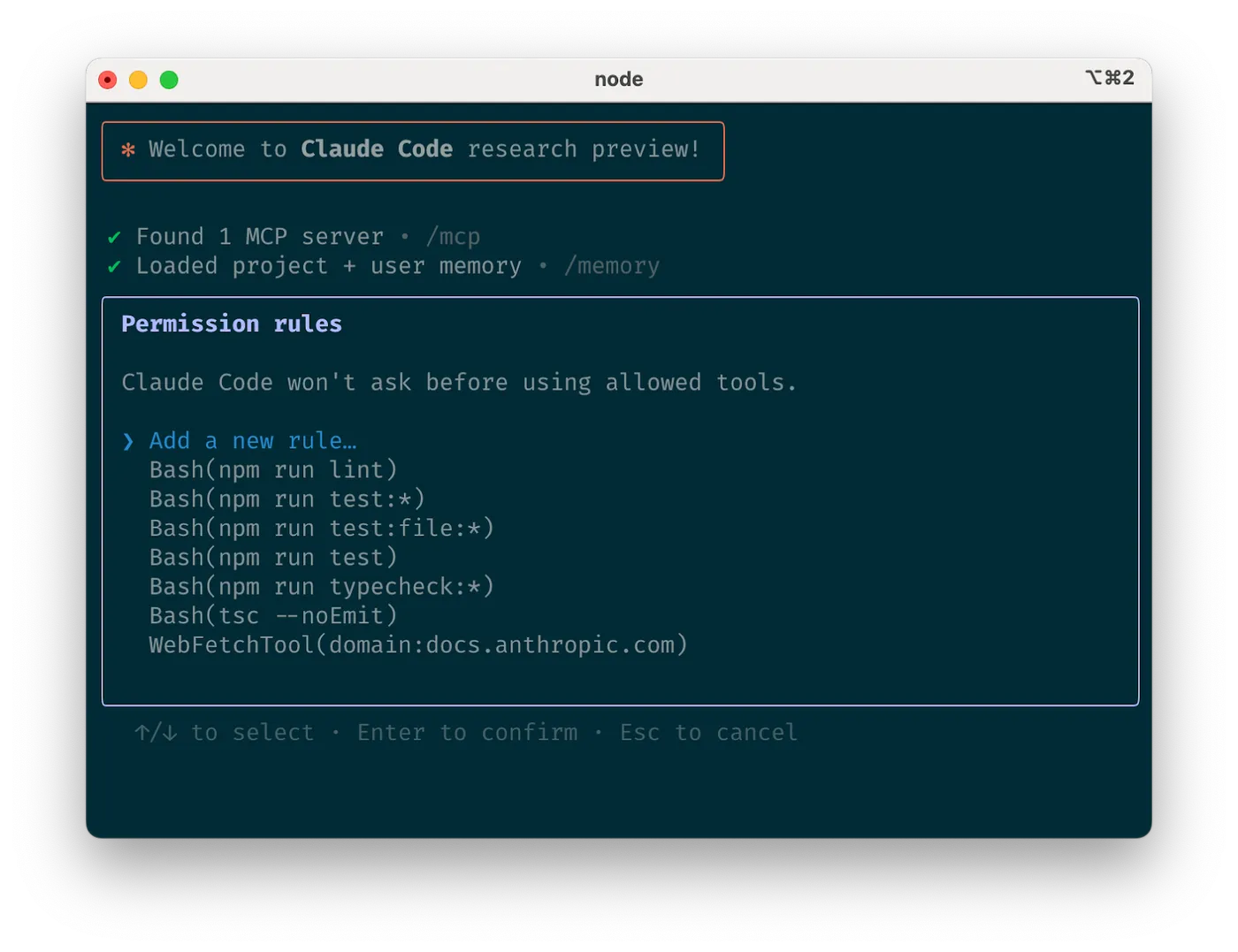Click the yellow minimize window button
The image size is (1238, 952).
[x=138, y=80]
